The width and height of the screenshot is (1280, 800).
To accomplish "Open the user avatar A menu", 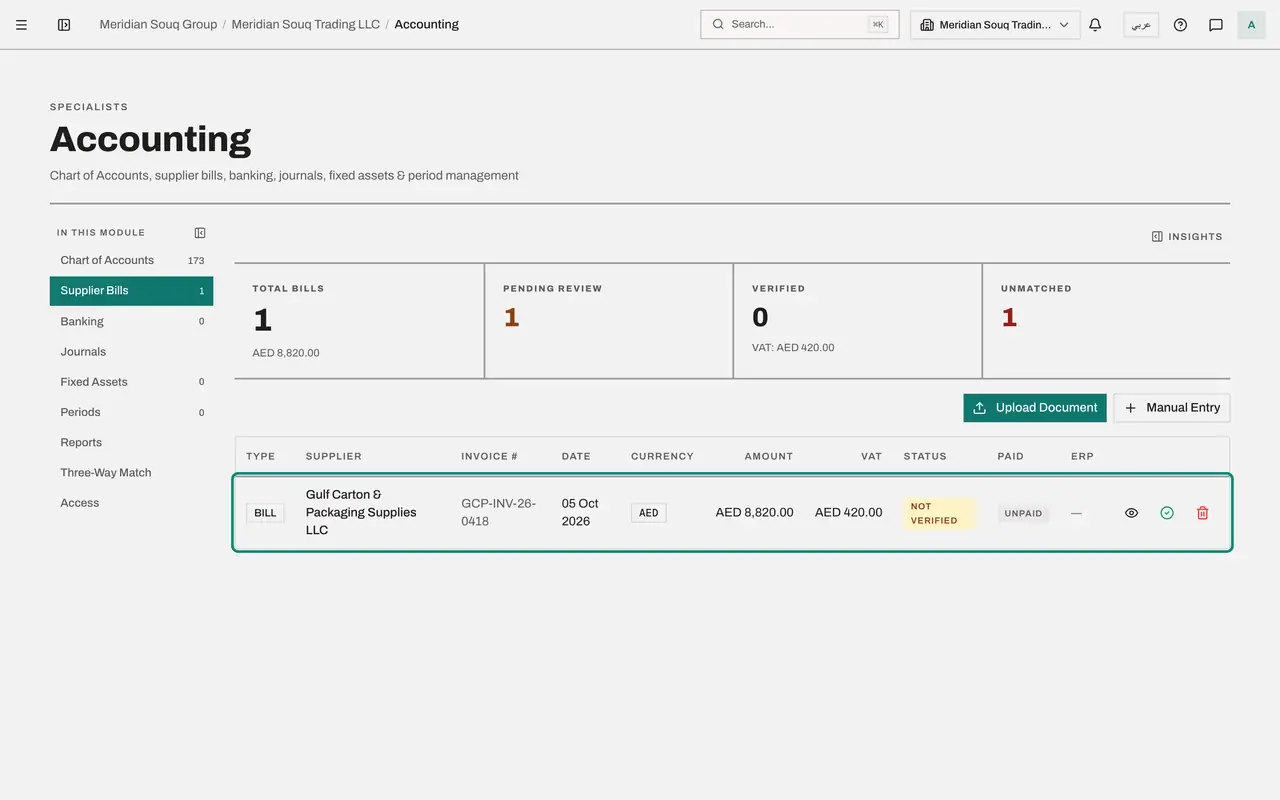I will tap(1251, 25).
